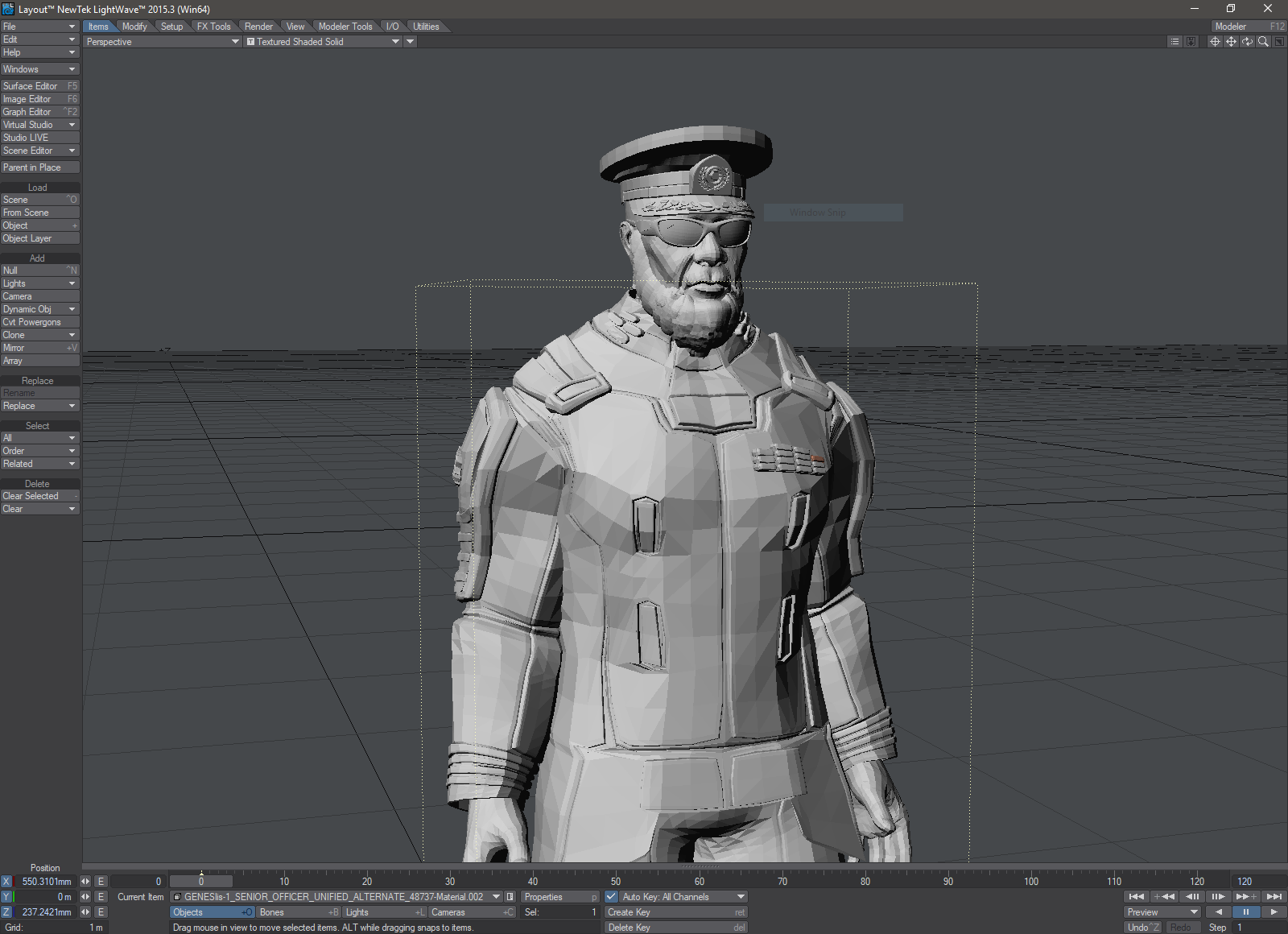
Task: Open the Items tab
Action: pos(98,27)
